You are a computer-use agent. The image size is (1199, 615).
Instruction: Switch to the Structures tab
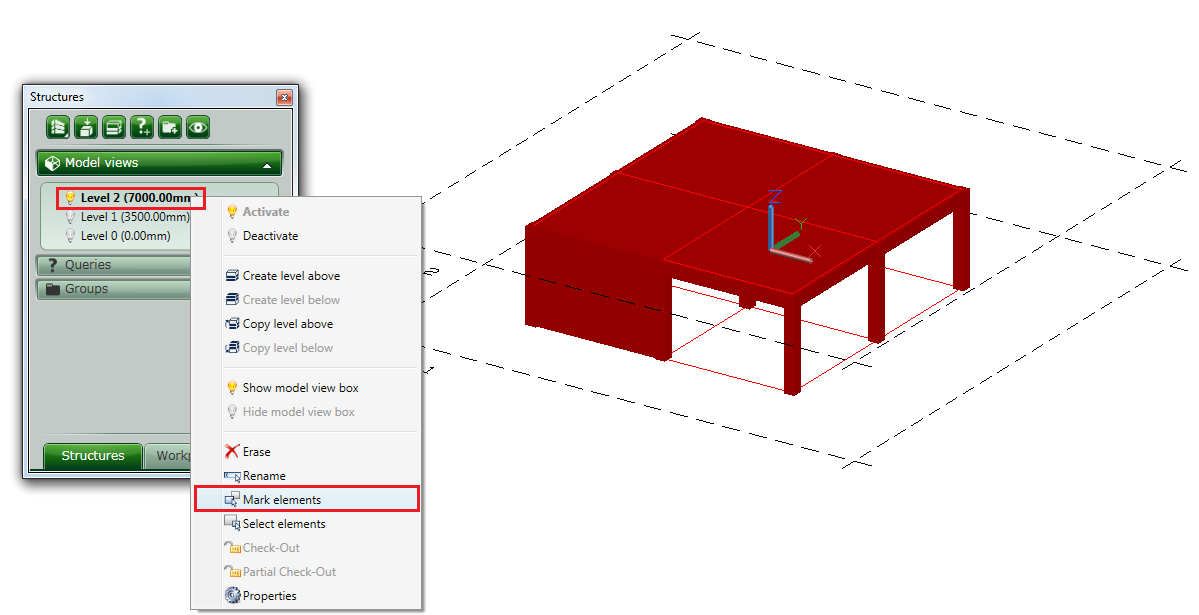[91, 455]
